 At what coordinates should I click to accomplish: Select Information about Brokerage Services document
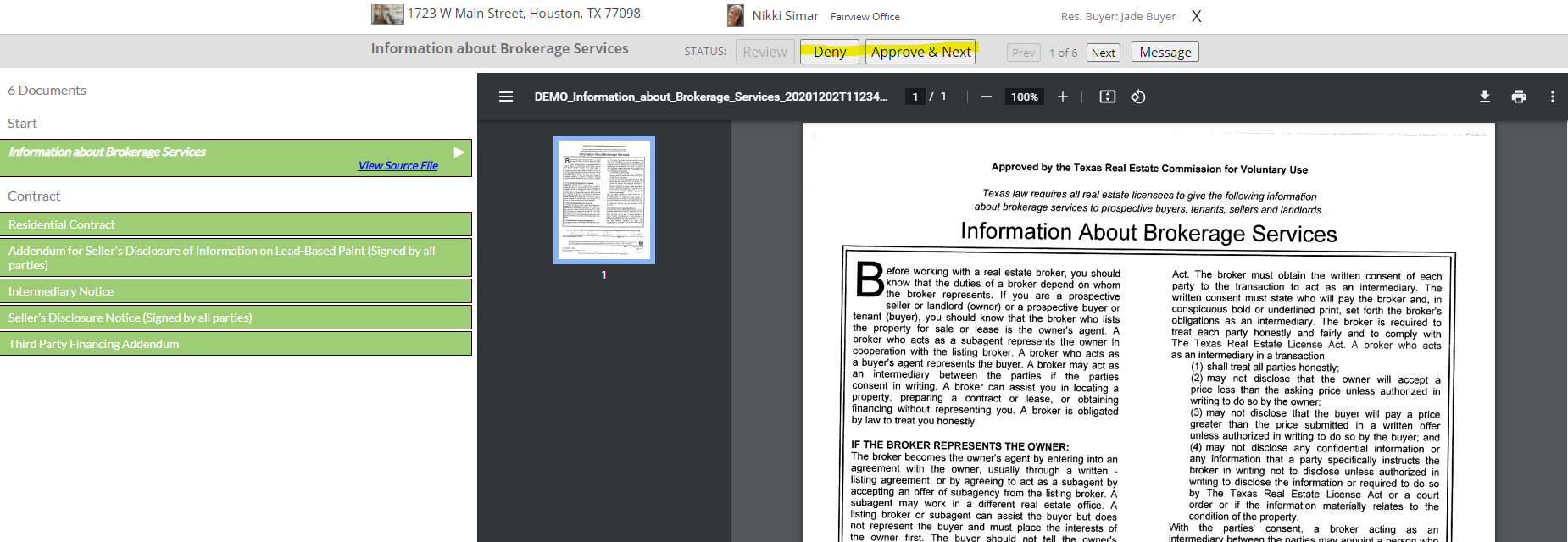click(236, 158)
